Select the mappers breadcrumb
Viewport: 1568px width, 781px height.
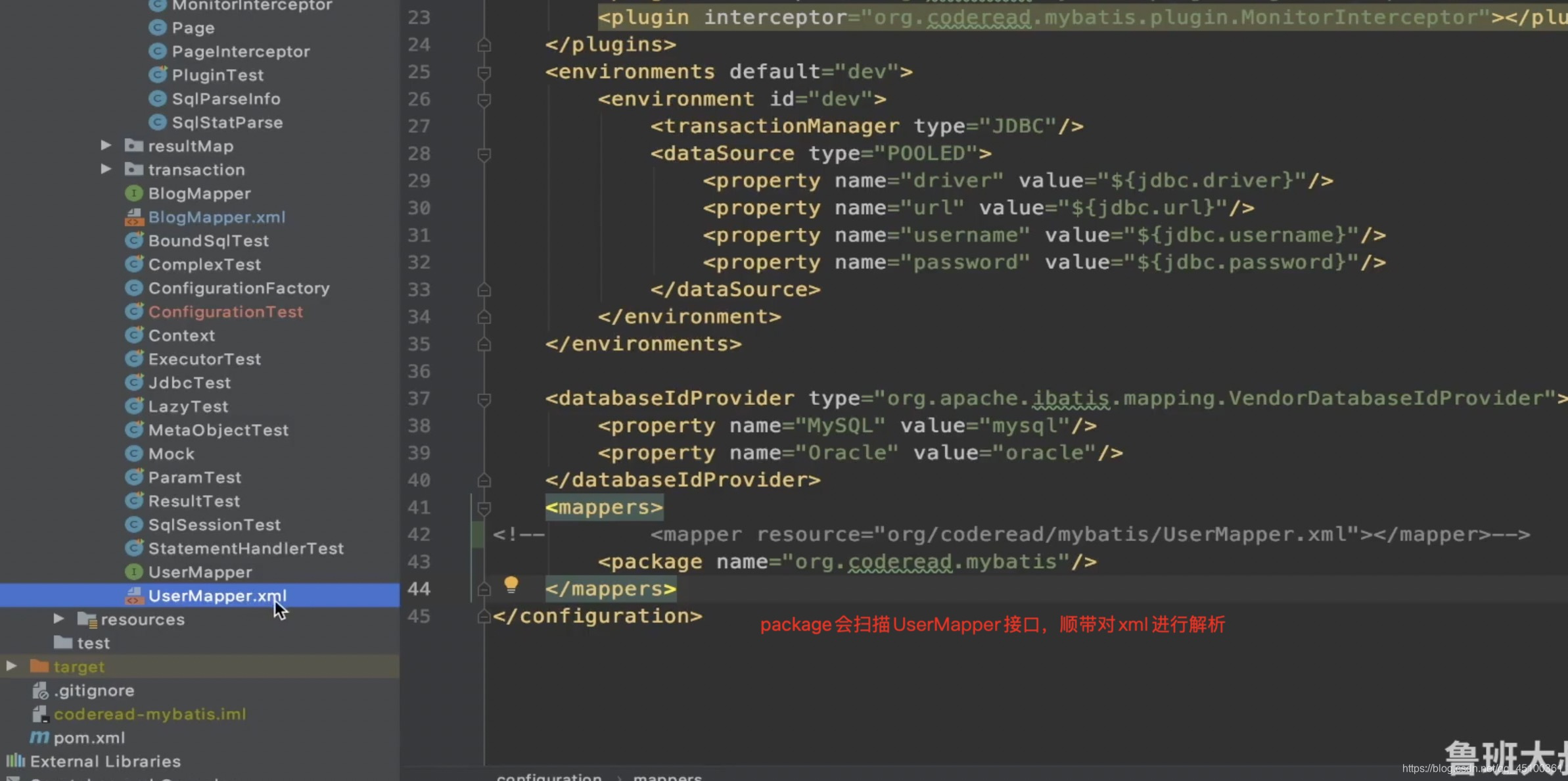pos(668,776)
